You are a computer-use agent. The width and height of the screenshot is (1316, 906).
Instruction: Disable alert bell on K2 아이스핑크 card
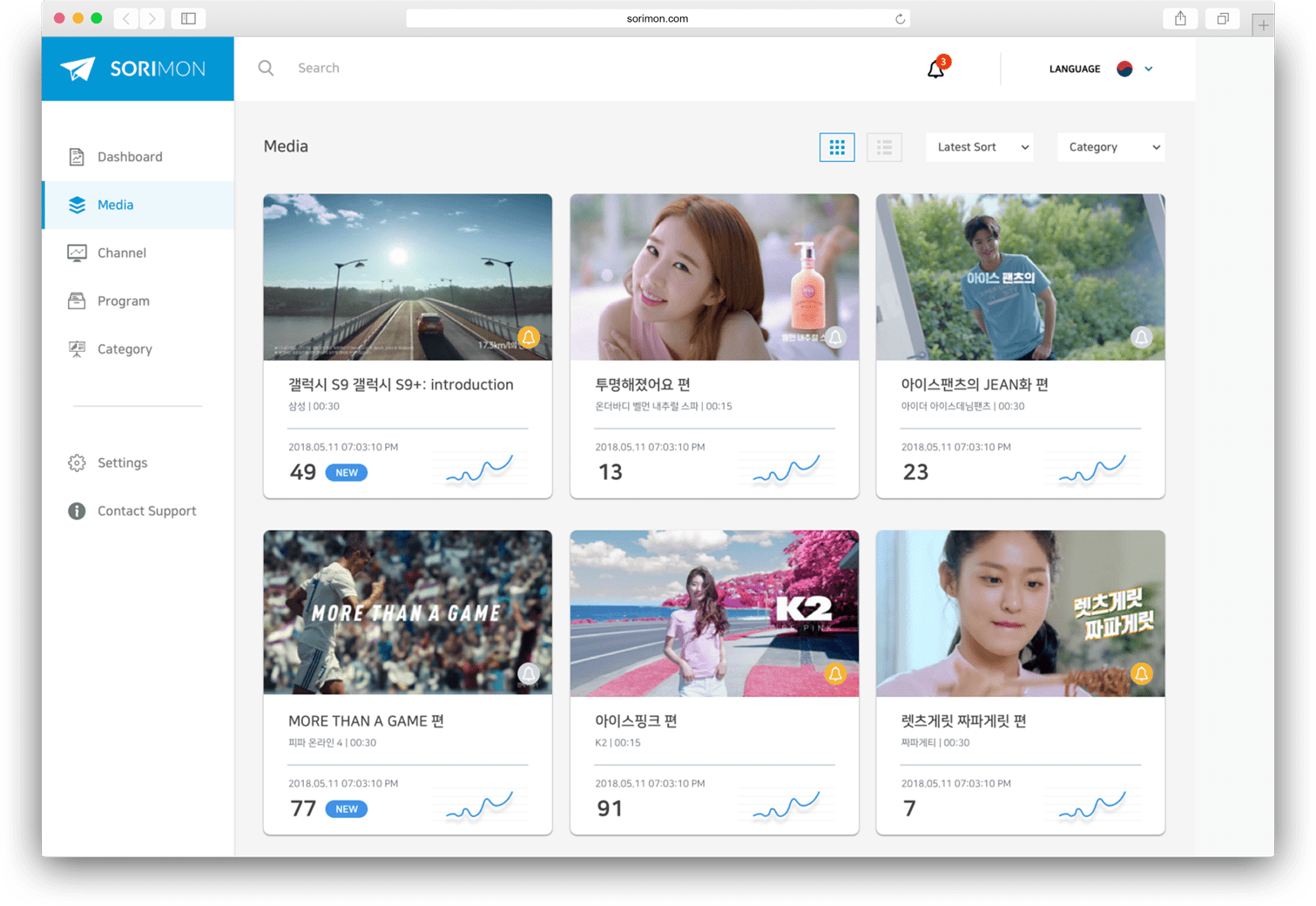(835, 673)
